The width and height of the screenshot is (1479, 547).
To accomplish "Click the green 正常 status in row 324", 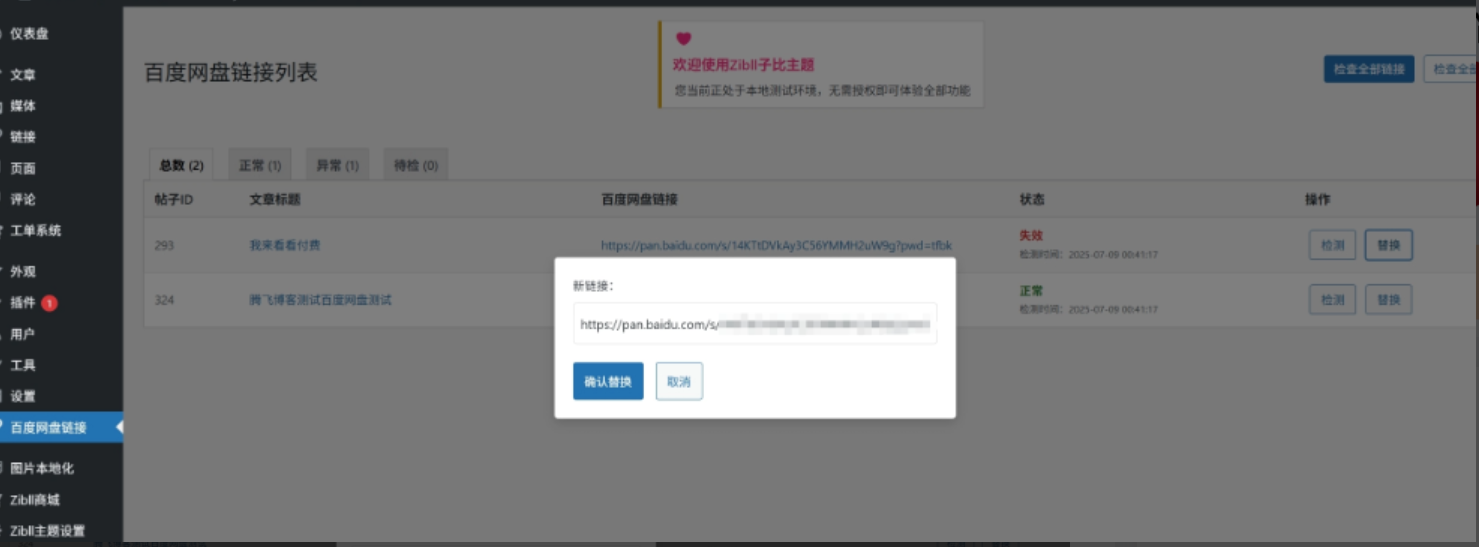I will 1031,291.
